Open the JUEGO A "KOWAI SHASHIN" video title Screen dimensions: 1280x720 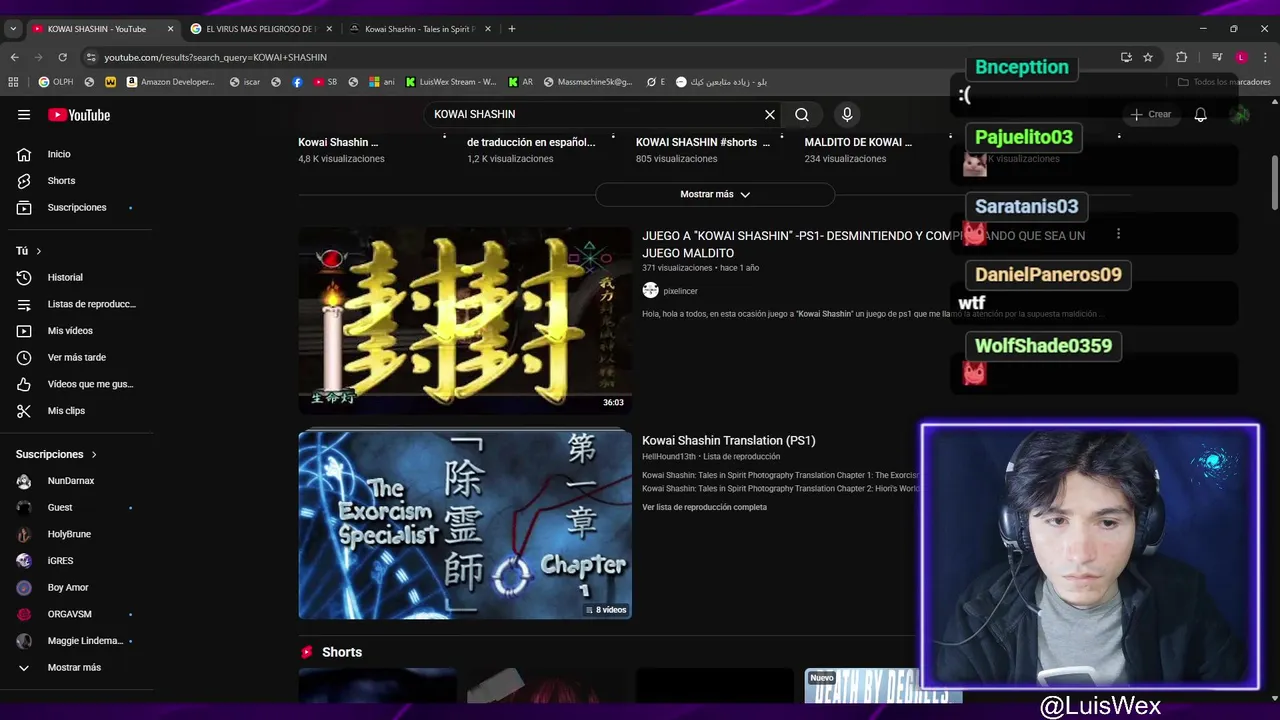pos(863,244)
